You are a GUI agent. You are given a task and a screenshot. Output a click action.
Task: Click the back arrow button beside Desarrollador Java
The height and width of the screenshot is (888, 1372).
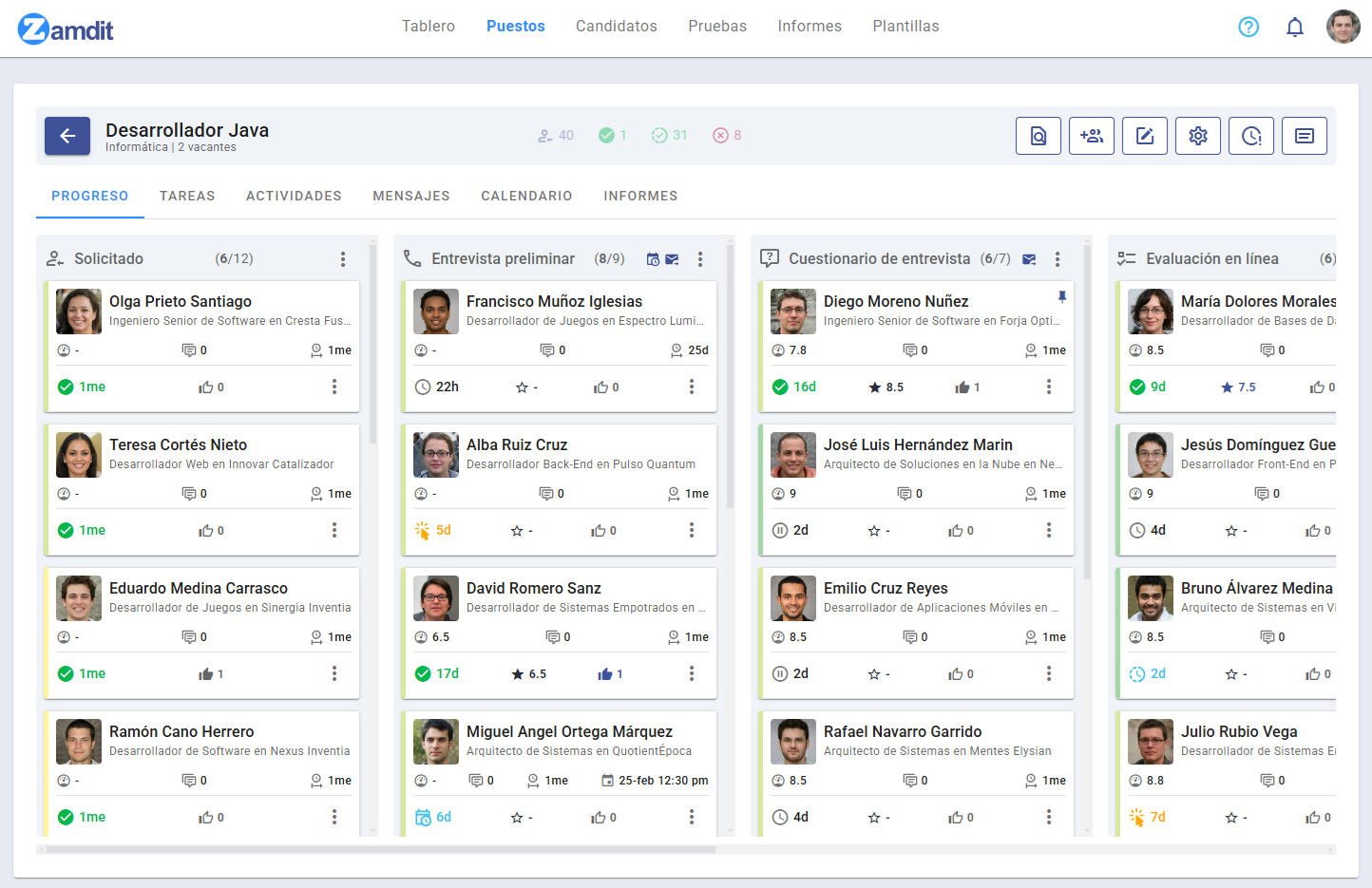click(67, 136)
